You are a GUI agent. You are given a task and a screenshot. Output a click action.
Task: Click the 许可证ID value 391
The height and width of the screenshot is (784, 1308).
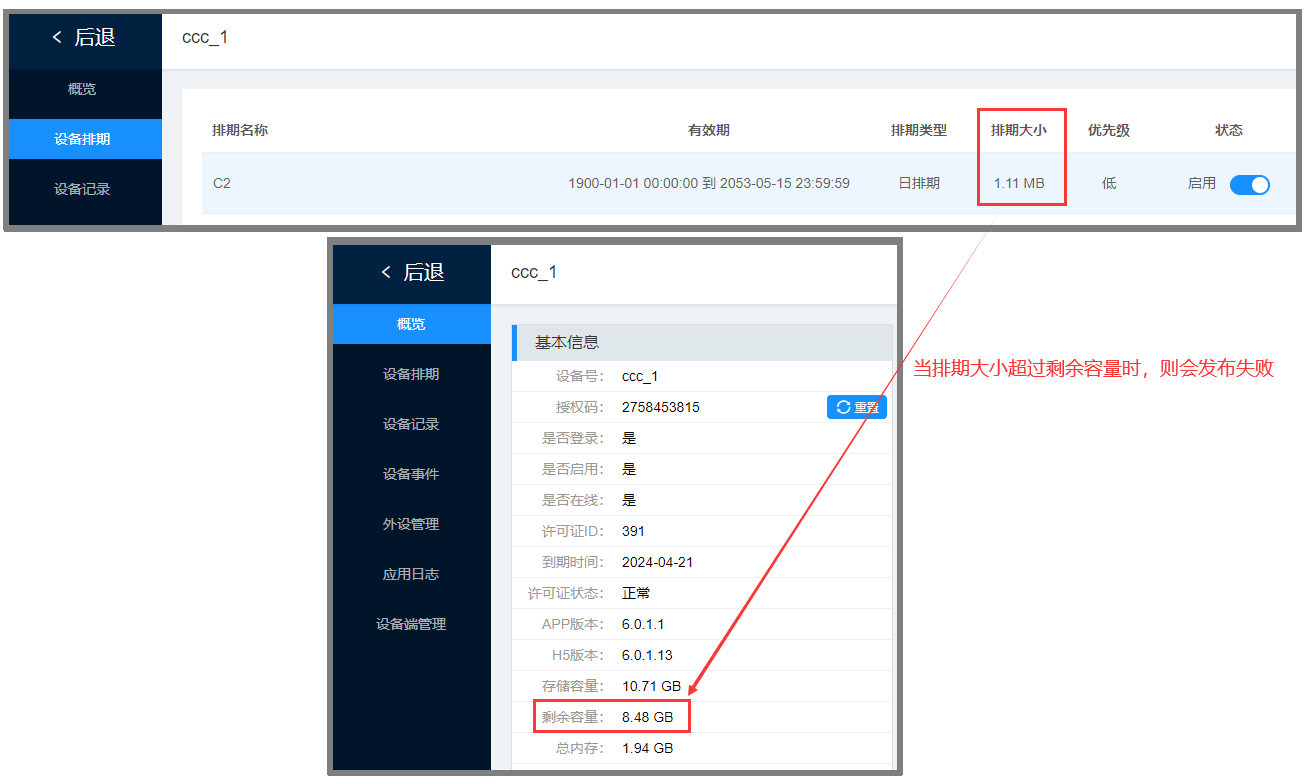[633, 531]
